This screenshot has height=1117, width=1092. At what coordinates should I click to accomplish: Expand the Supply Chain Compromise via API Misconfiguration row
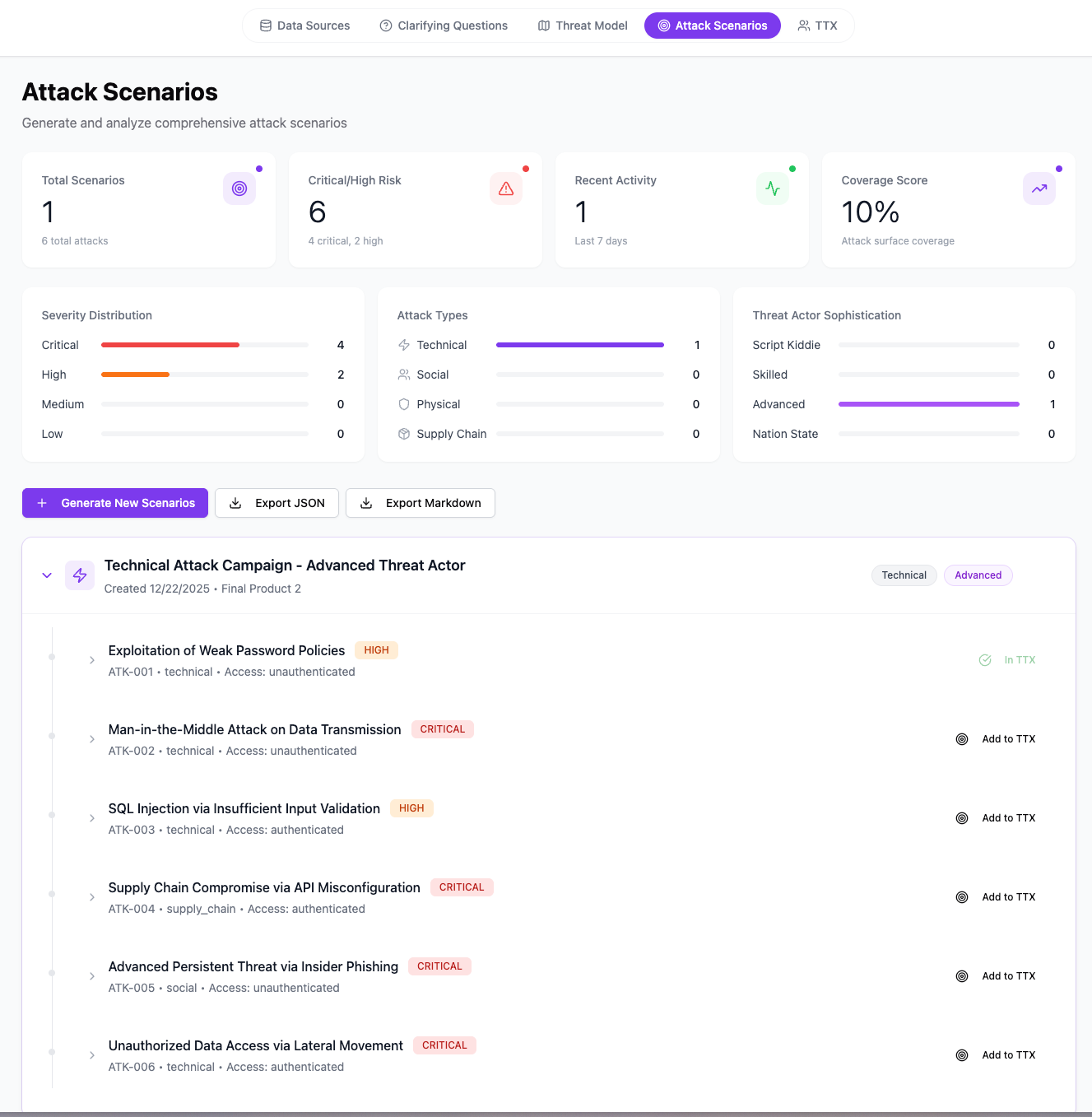92,897
